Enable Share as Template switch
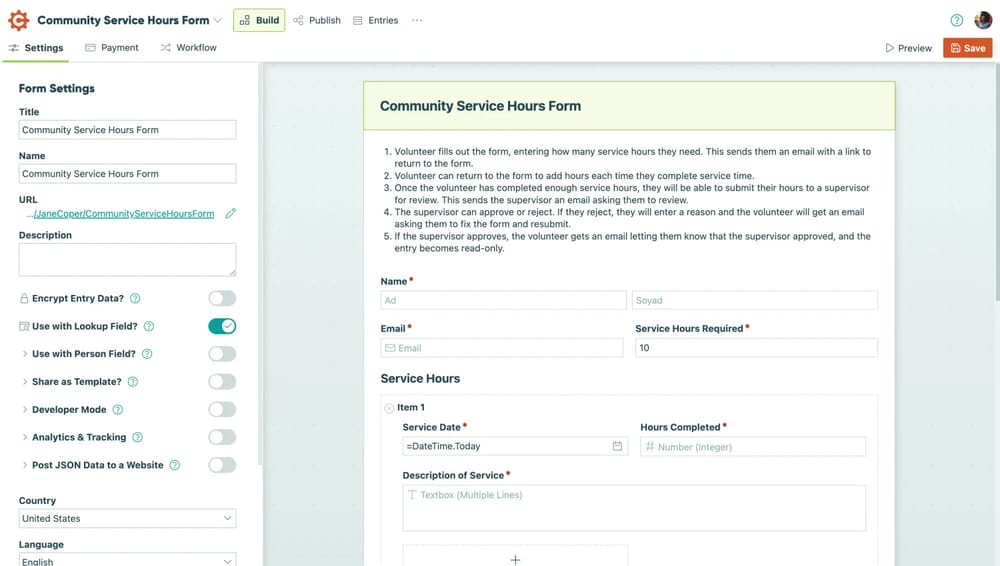Viewport: 1000px width, 566px height. 222,382
